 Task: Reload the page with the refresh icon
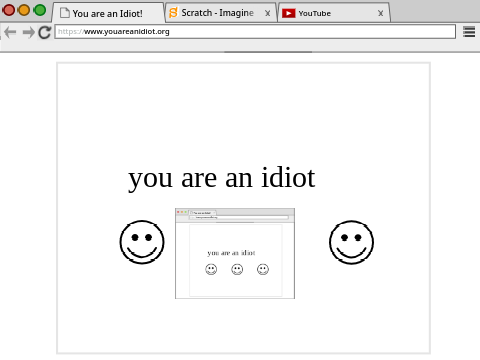coord(44,32)
